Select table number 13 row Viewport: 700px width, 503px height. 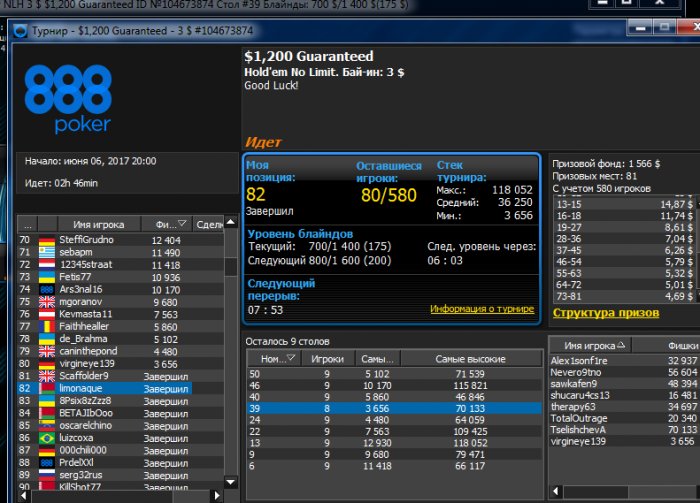tap(395, 443)
